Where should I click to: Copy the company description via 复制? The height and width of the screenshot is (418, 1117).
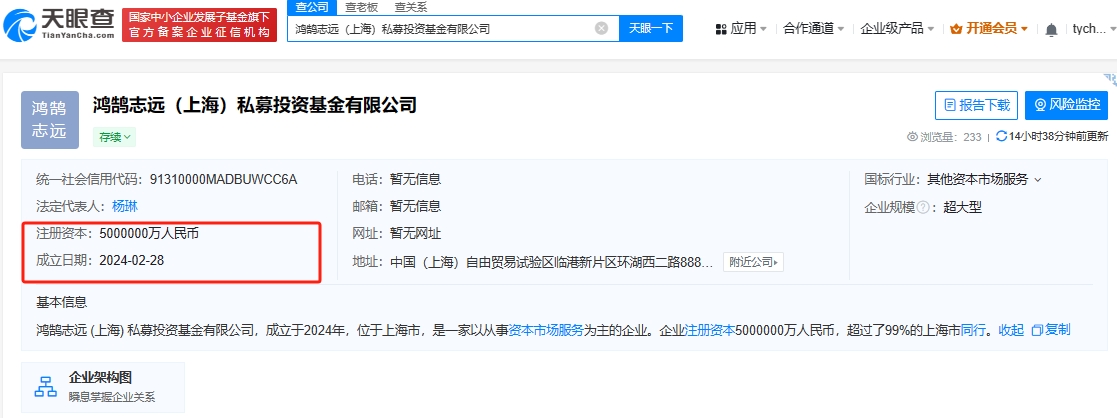[1050, 329]
